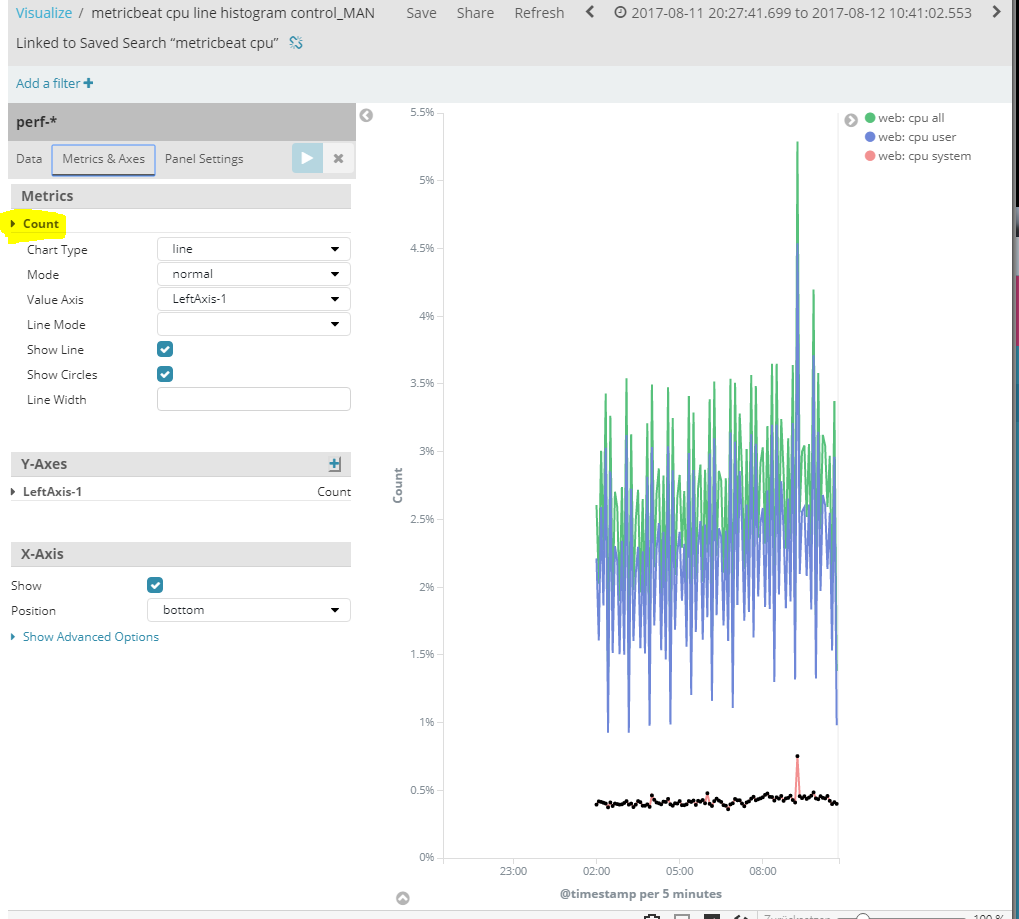Unlink the saved search with chain icon
The image size is (1019, 919).
pyautogui.click(x=296, y=43)
